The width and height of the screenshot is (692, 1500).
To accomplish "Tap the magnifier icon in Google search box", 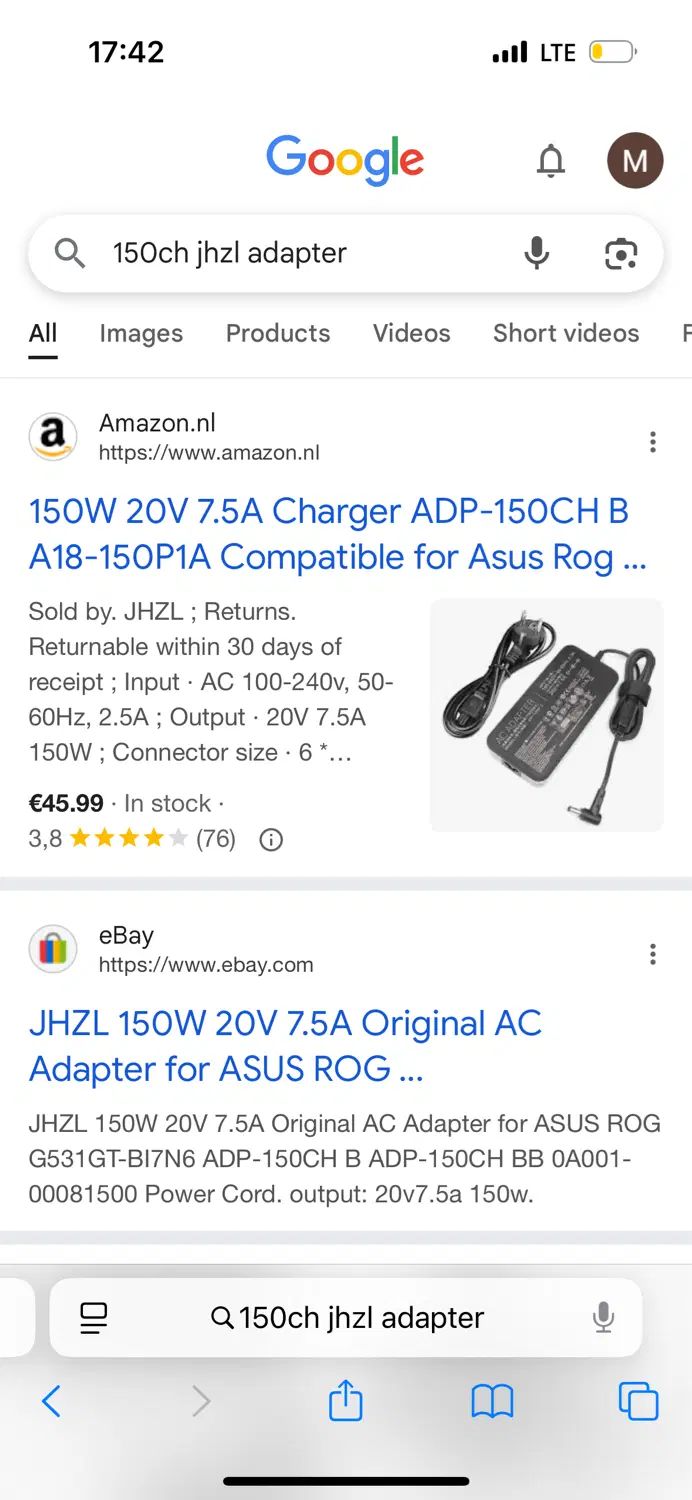I will point(69,254).
